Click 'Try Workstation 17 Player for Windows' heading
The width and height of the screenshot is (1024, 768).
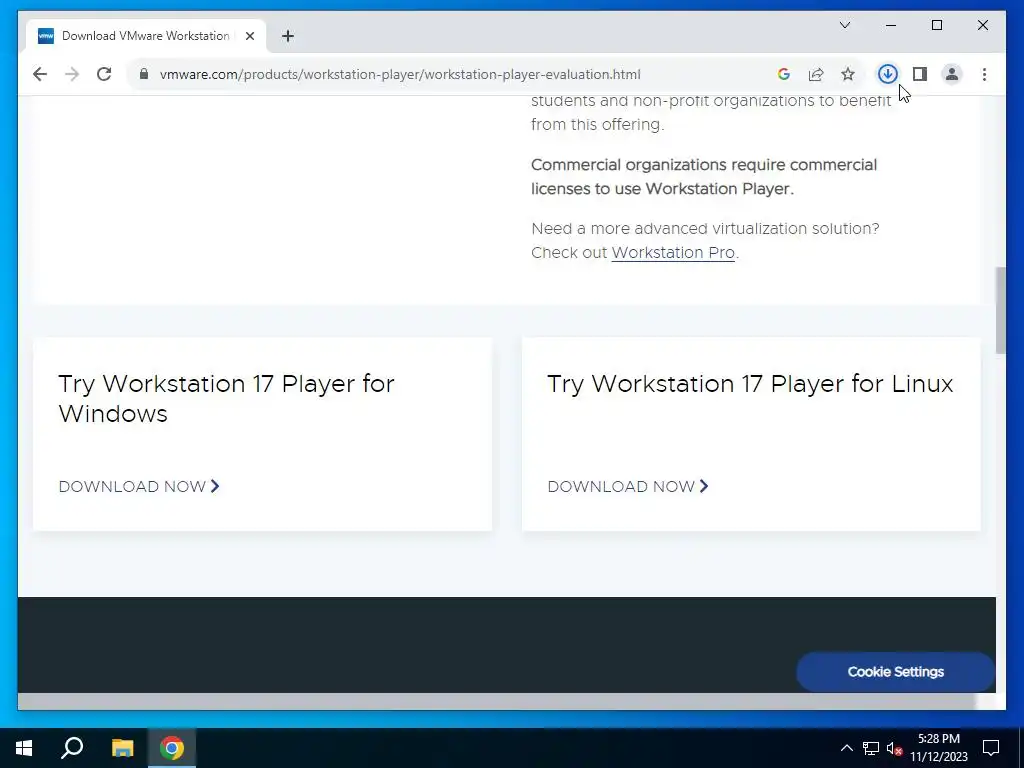(226, 398)
